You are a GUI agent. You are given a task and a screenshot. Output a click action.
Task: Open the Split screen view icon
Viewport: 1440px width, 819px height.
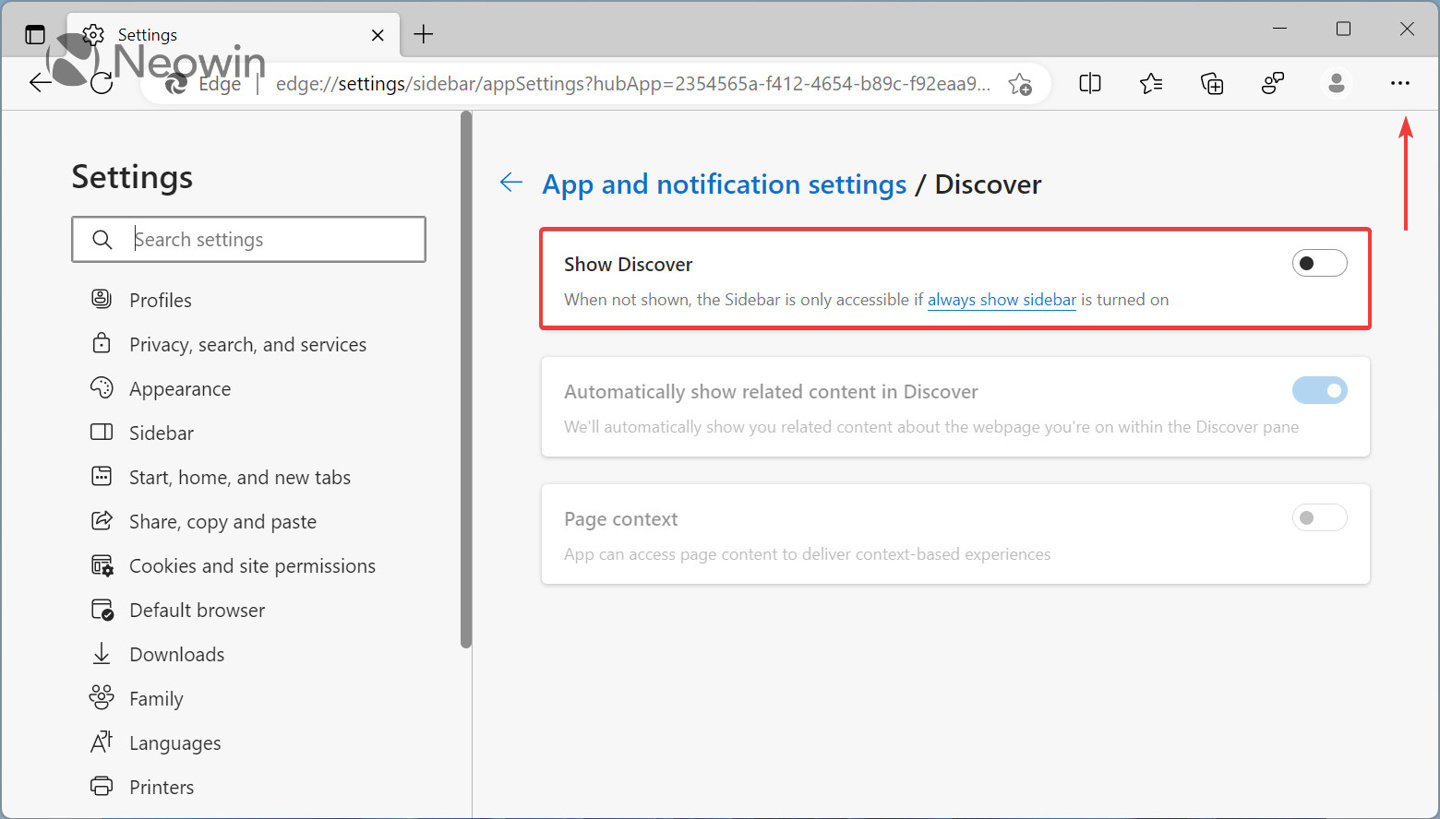[1089, 83]
